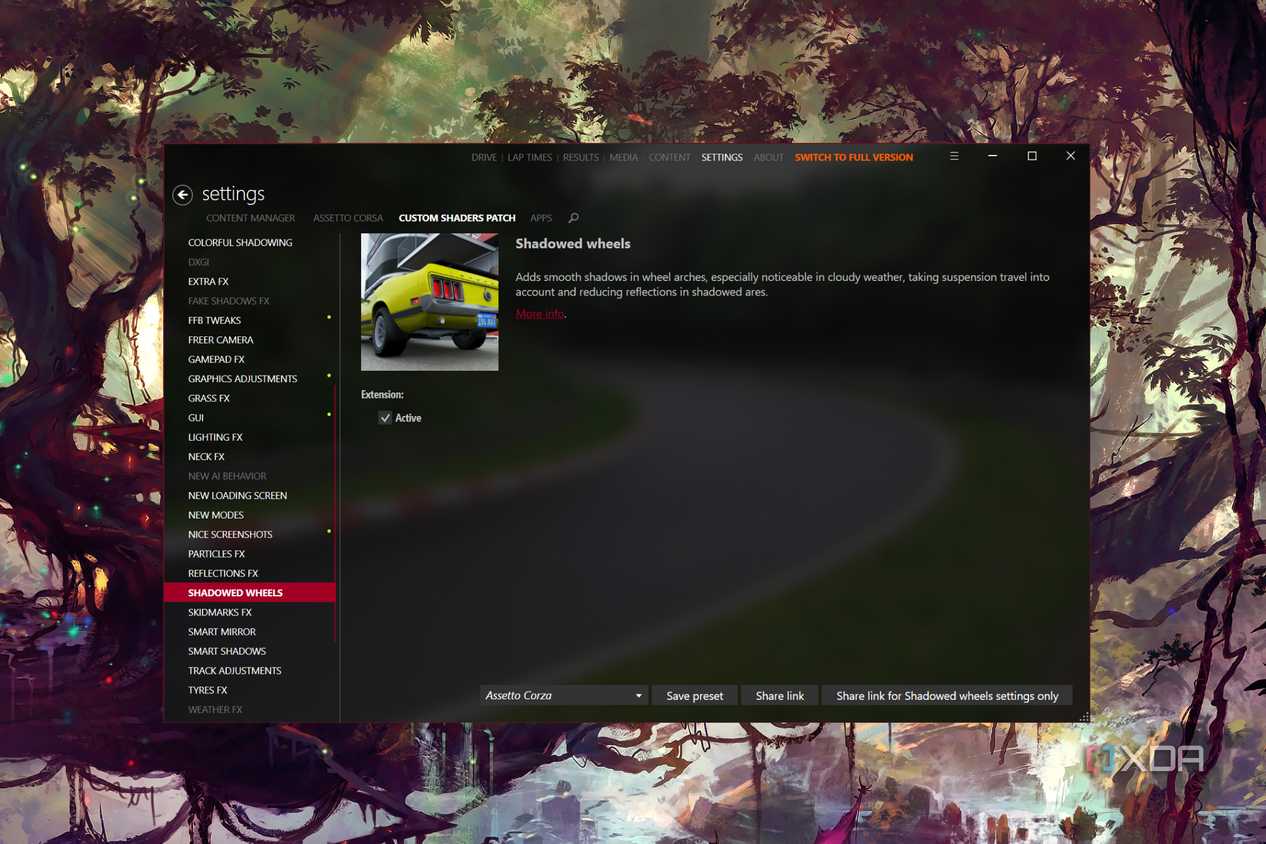1266x844 pixels.
Task: Open the More info link
Action: 538,313
